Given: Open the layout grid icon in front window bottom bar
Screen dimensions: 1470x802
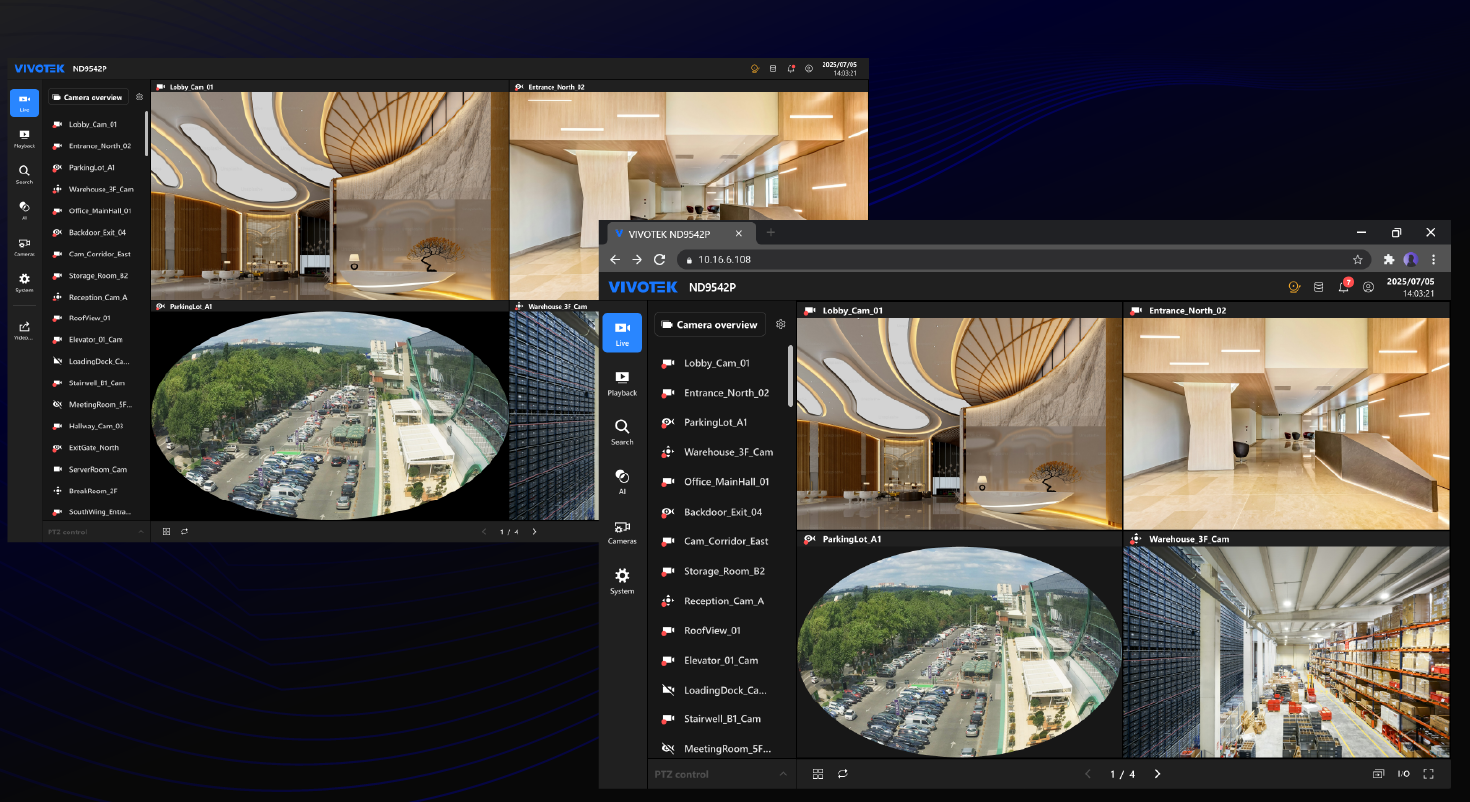Looking at the screenshot, I should (817, 774).
